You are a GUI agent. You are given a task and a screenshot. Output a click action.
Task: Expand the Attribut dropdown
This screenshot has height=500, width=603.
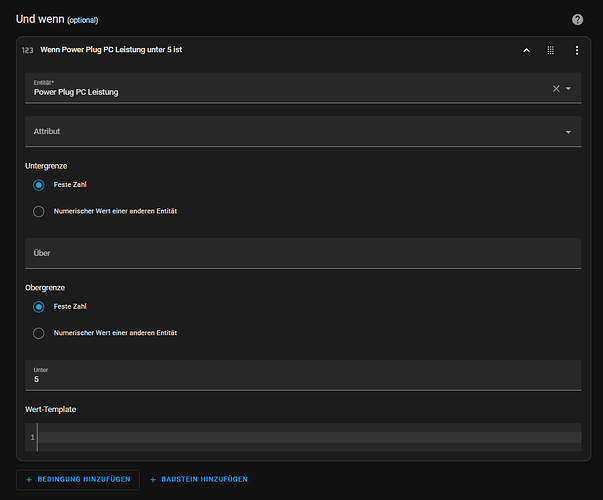coord(303,132)
